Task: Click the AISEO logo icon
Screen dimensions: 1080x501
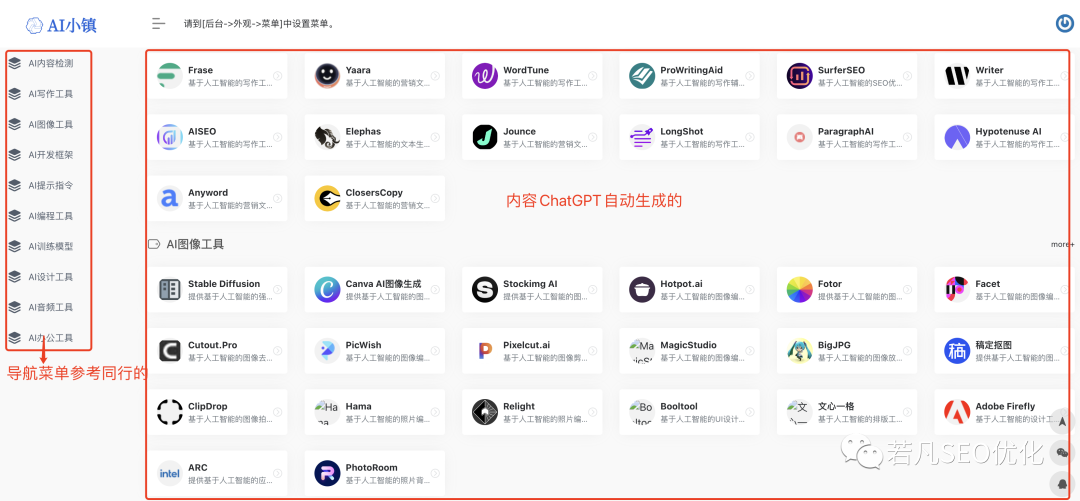Action: (169, 137)
